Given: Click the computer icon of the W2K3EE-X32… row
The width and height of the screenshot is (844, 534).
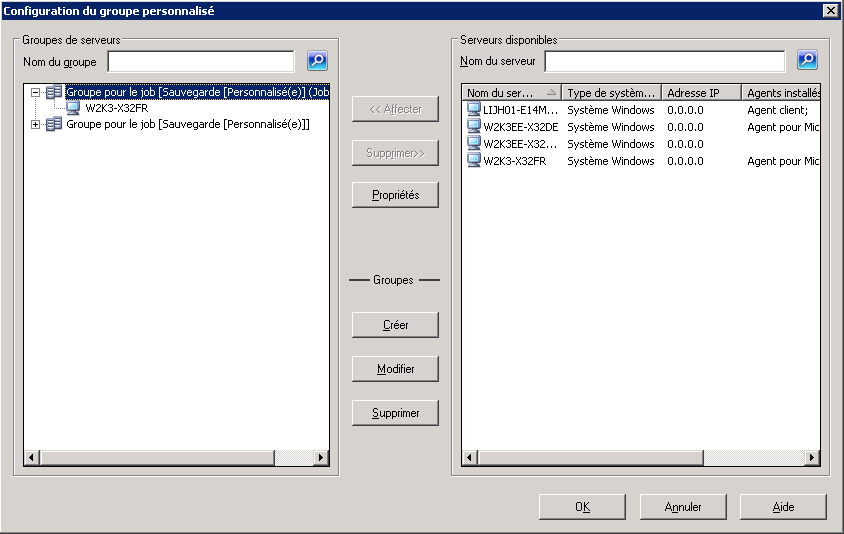Looking at the screenshot, I should coord(474,144).
